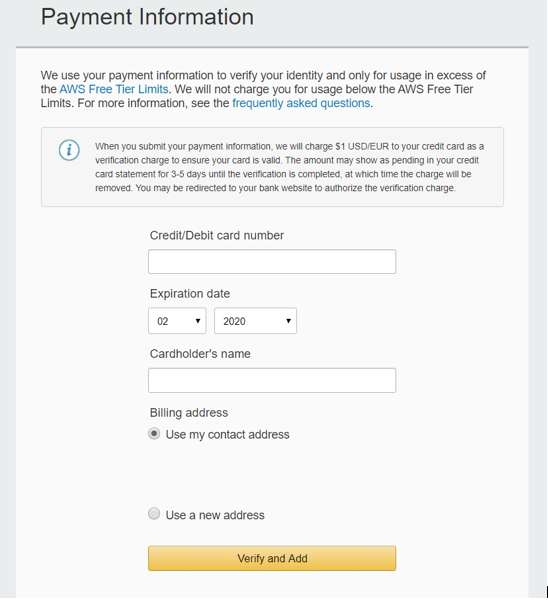Image resolution: width=548 pixels, height=600 pixels.
Task: Select the Use a new address radio button
Action: tap(154, 514)
